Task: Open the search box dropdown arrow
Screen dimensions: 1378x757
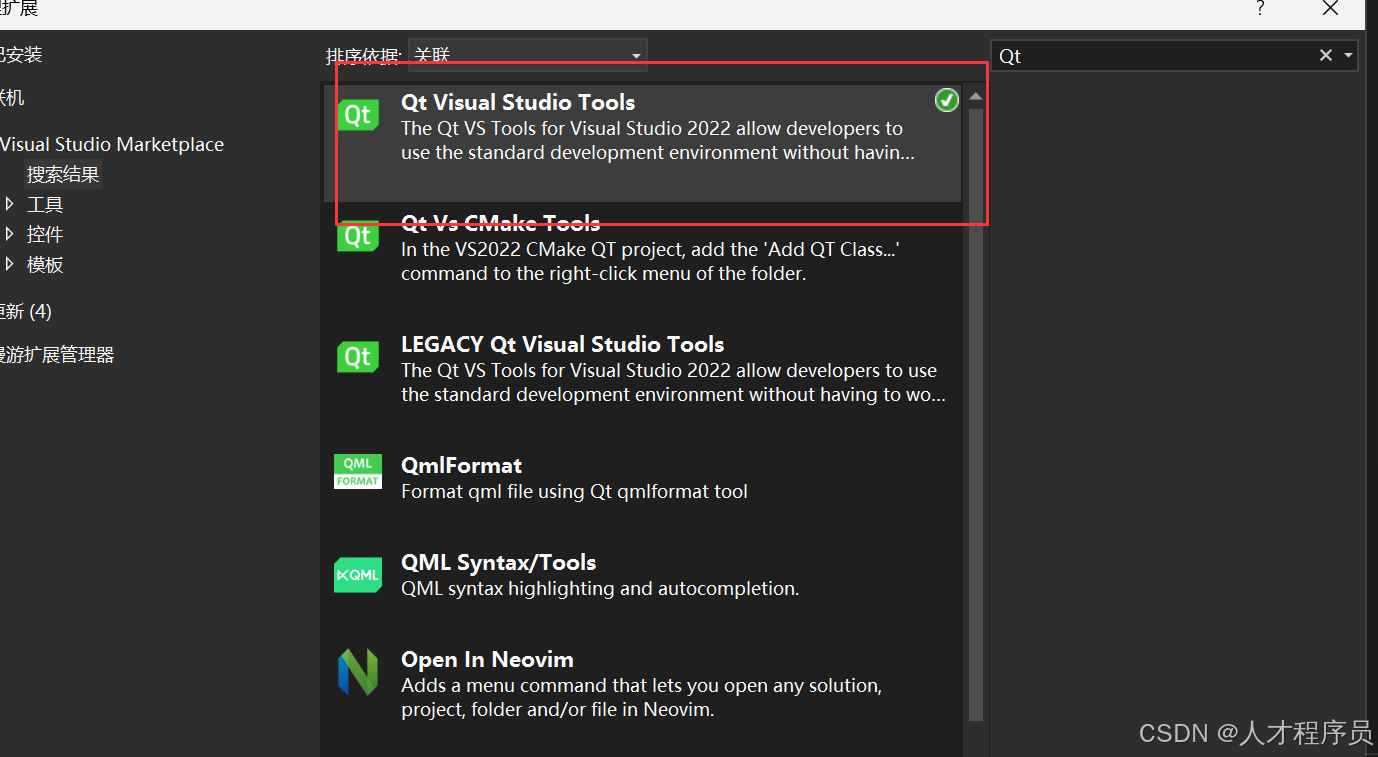Action: [x=1348, y=56]
